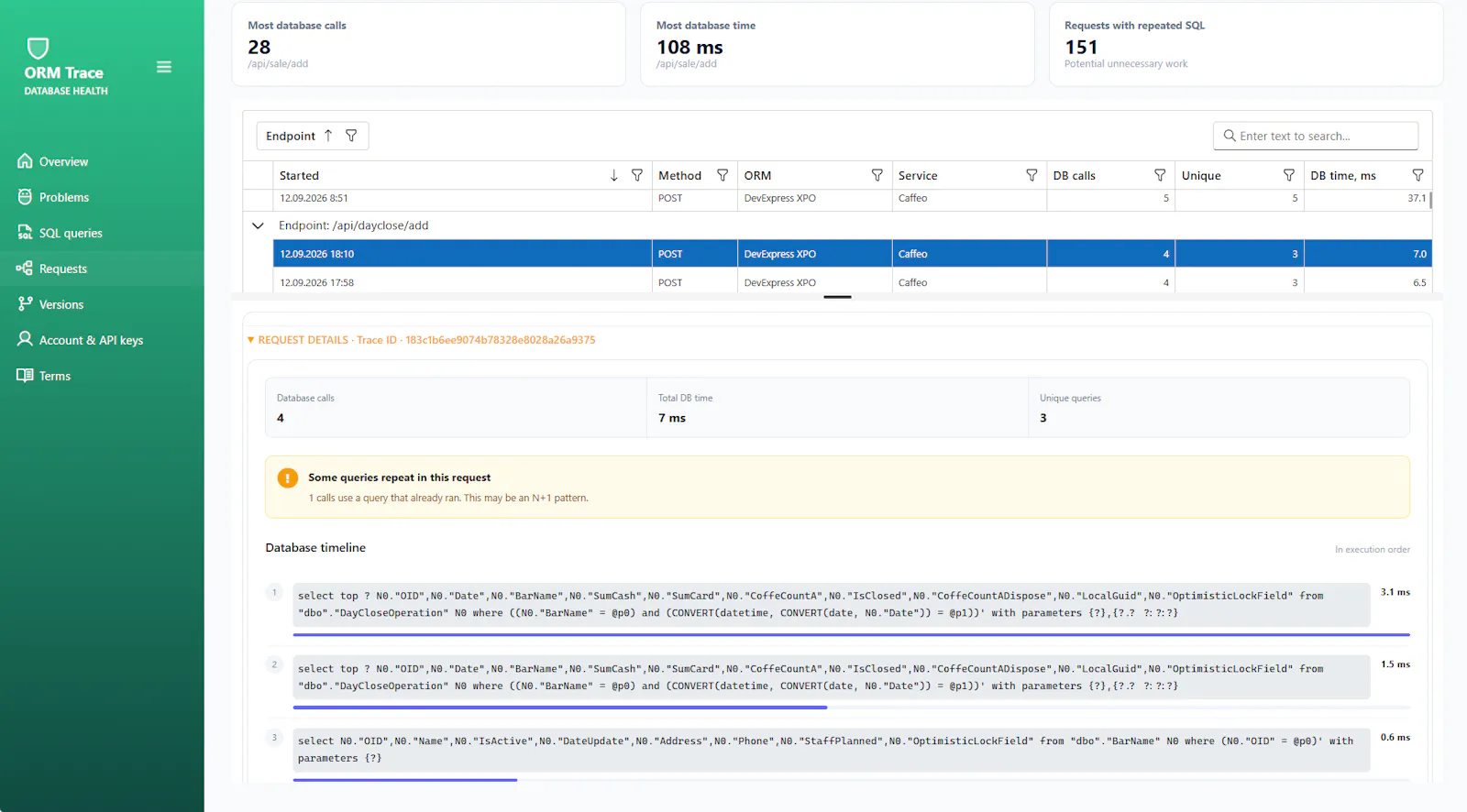This screenshot has height=812, width=1467.
Task: Click the orange warning icon in repeat alert
Action: coord(288,477)
